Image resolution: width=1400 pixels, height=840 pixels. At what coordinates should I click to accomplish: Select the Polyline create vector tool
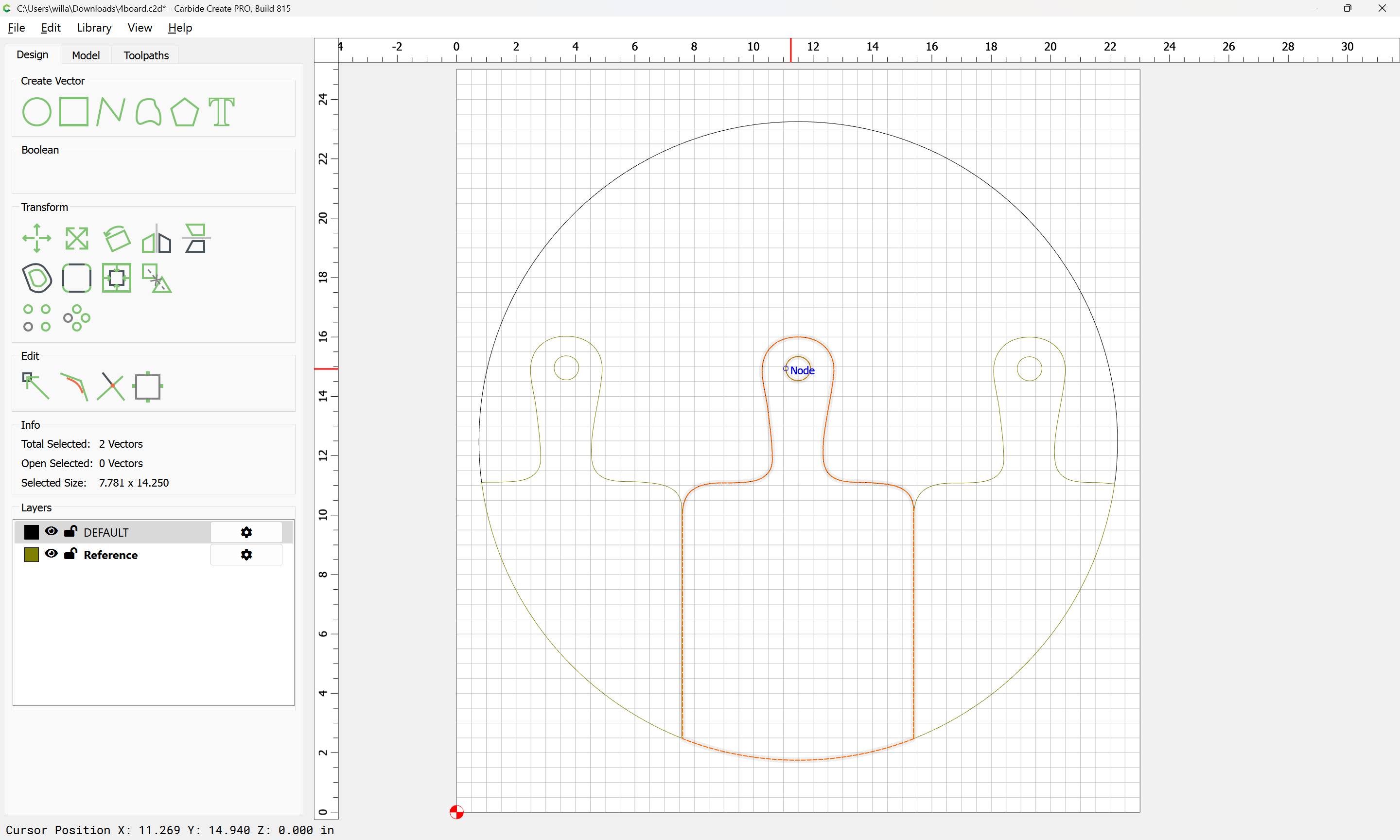pyautogui.click(x=110, y=111)
